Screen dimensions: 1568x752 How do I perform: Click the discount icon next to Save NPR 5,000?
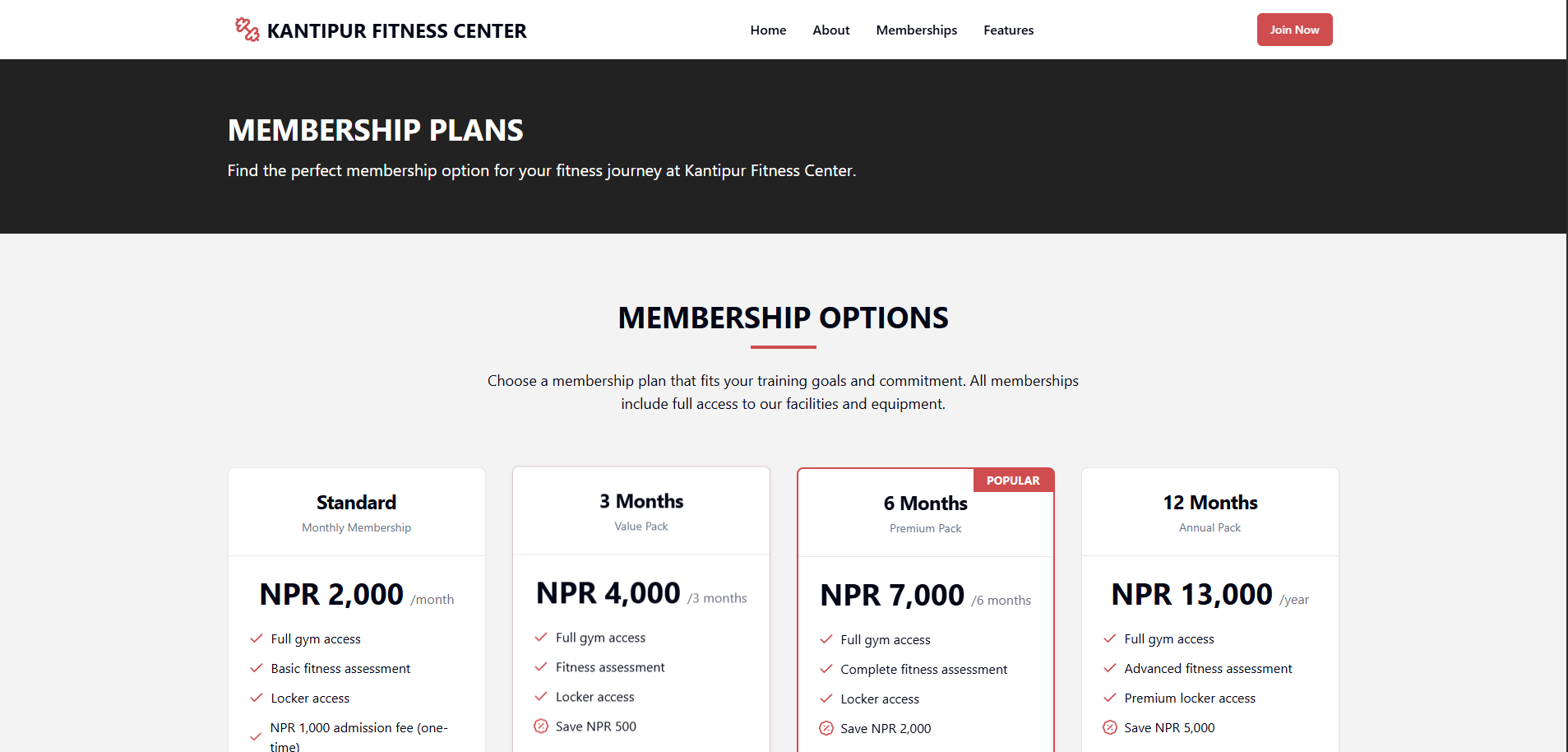(1109, 727)
